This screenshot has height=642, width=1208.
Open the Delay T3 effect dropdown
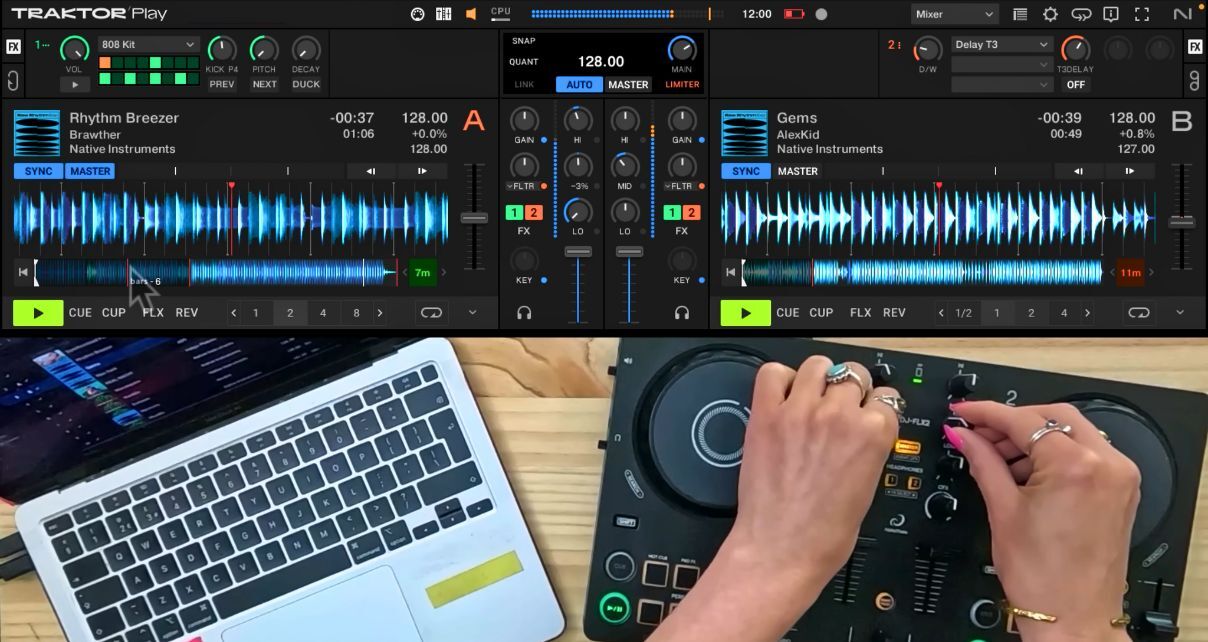[x=1002, y=45]
